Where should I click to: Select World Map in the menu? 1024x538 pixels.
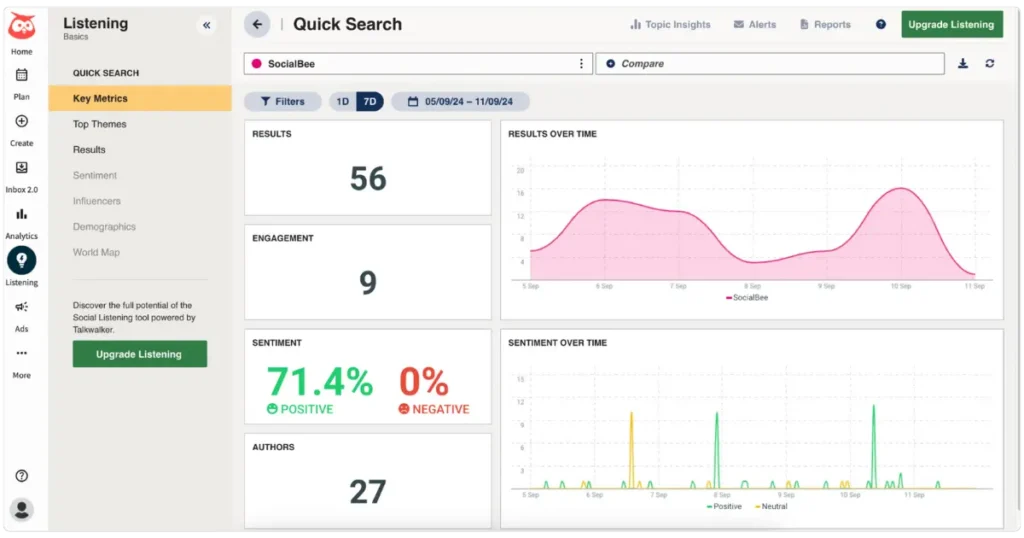[x=96, y=252]
